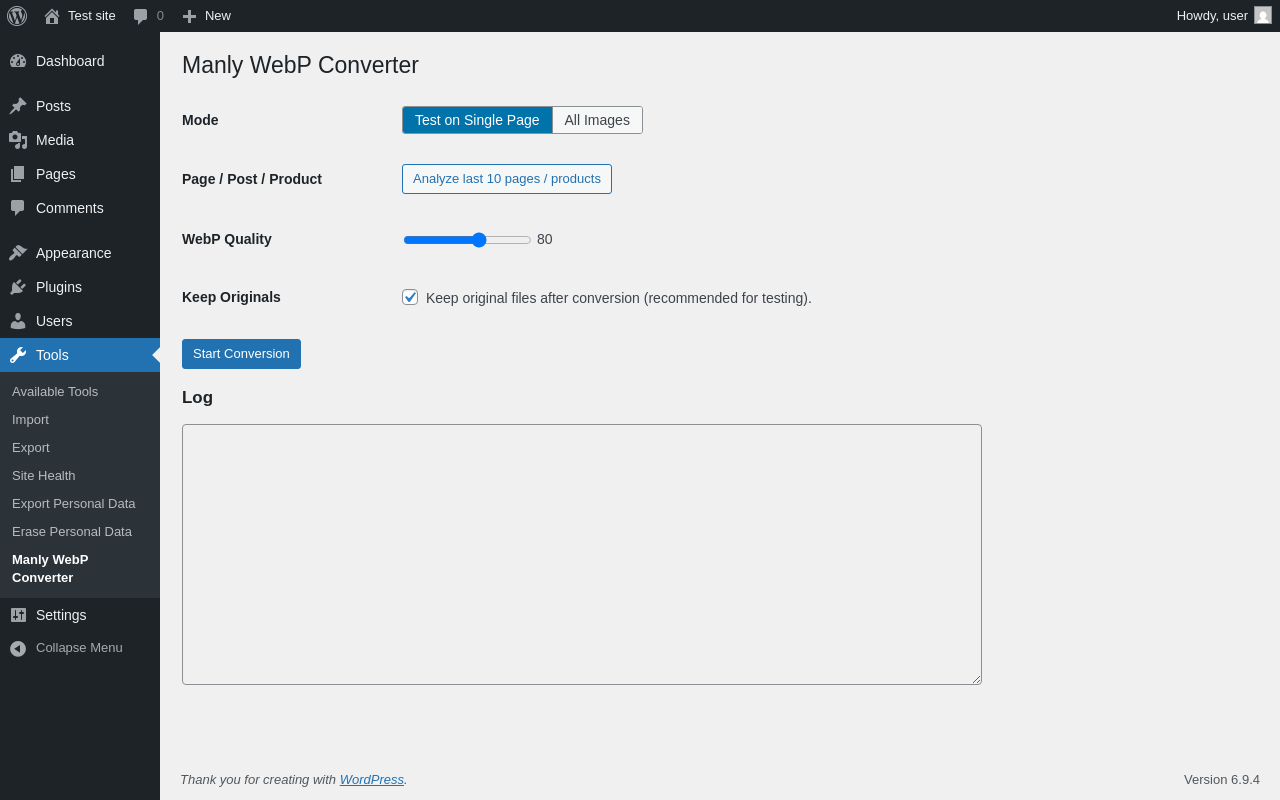Click the Start Conversion button
This screenshot has height=800, width=1280.
click(241, 354)
